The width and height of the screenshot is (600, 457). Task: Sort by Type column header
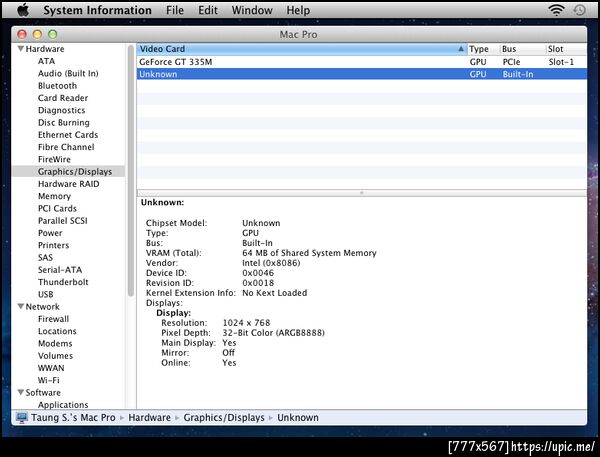483,49
